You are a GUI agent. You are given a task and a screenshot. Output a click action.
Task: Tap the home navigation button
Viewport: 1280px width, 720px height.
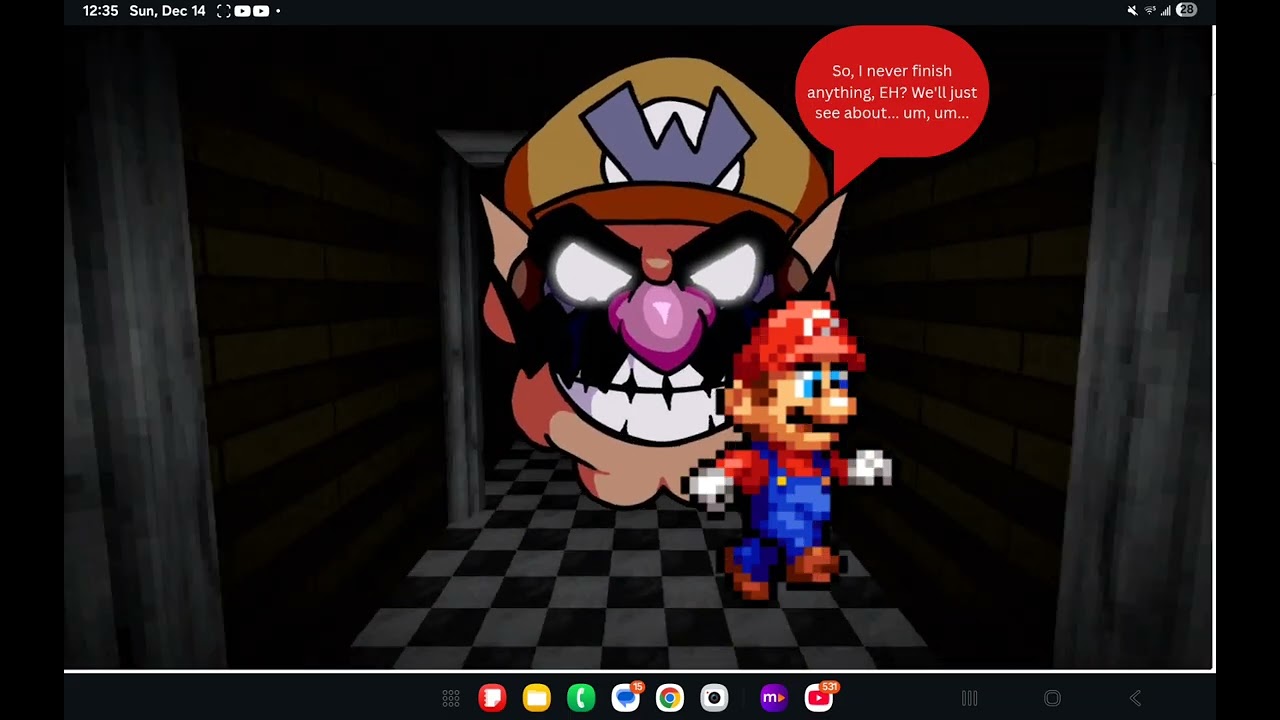(1052, 698)
